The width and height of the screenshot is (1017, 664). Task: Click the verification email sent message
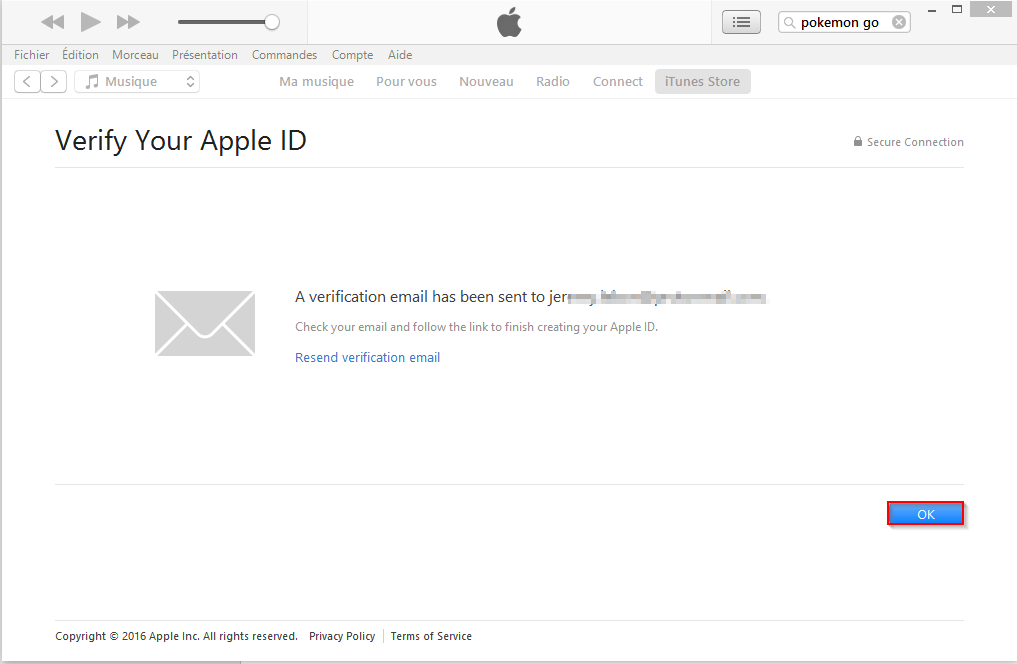531,297
